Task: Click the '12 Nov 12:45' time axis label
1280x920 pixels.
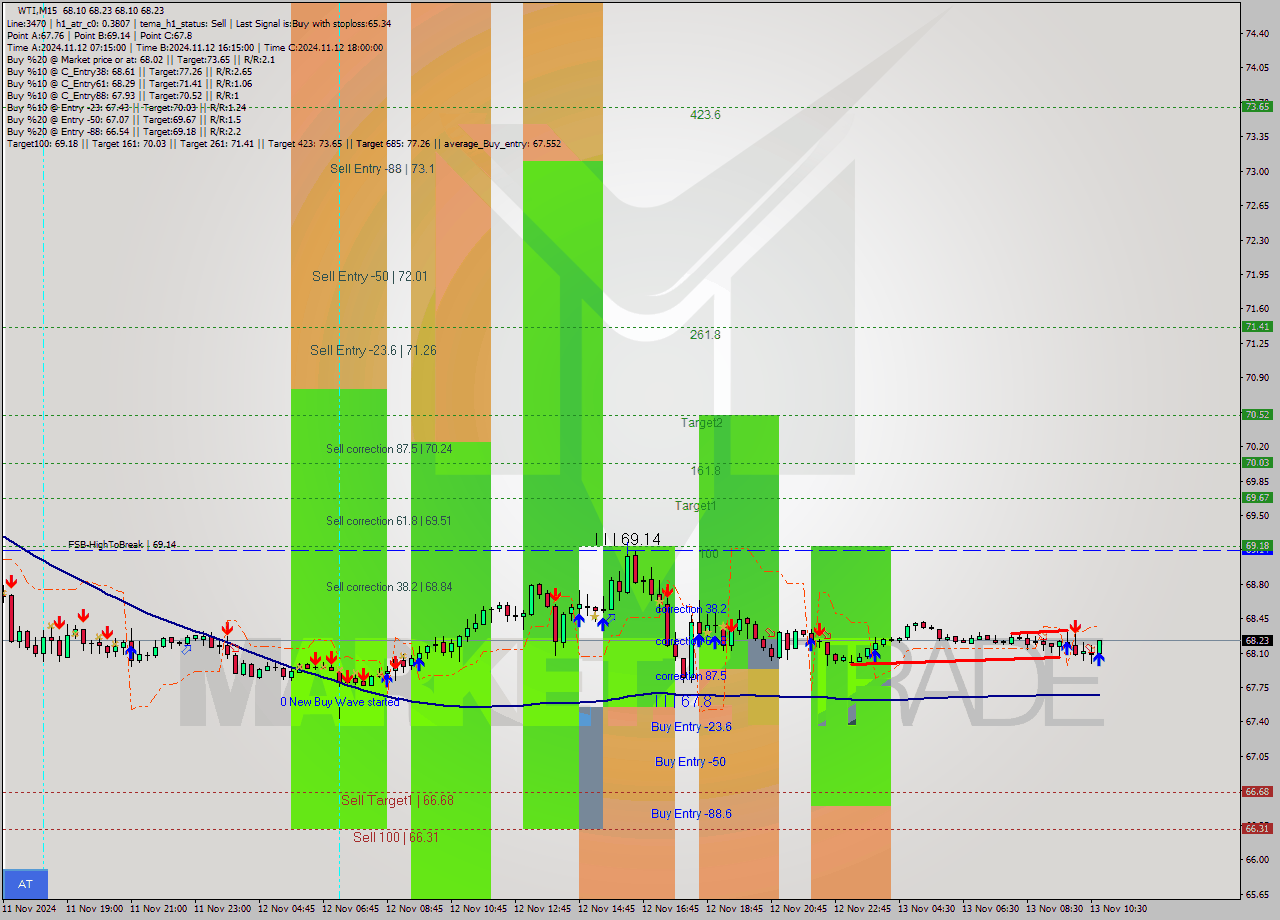Action: tap(542, 909)
